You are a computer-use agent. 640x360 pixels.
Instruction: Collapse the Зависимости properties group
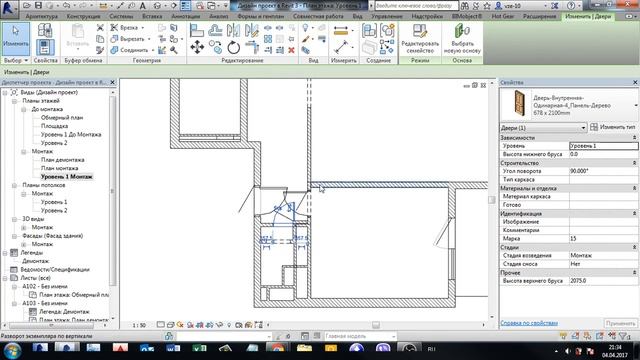click(634, 138)
